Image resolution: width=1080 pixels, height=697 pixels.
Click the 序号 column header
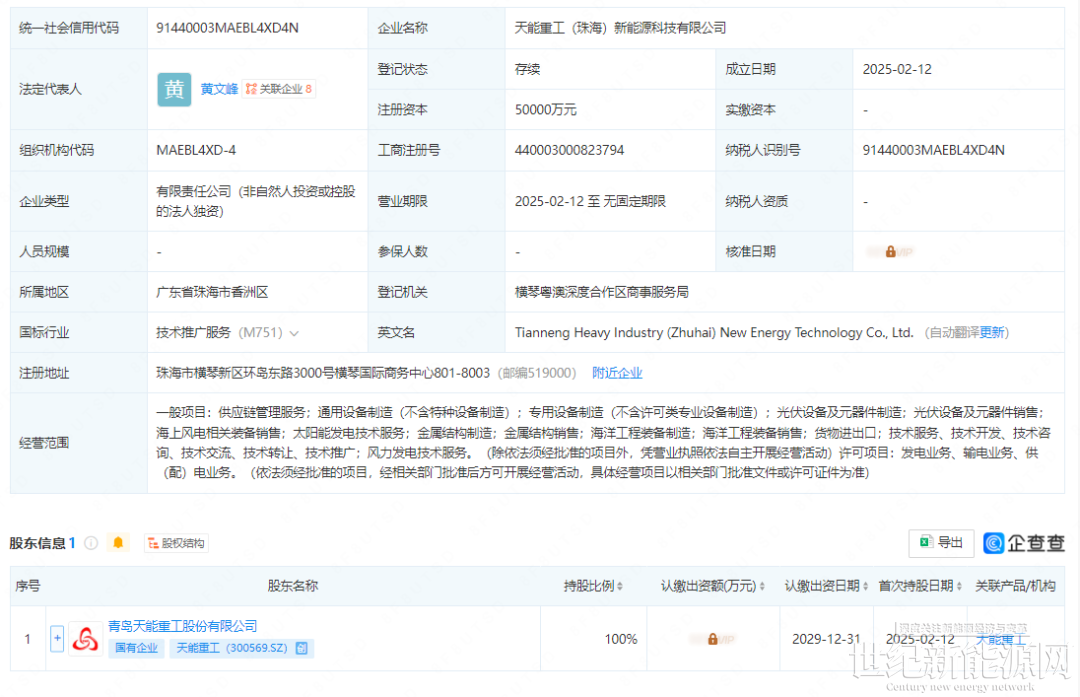point(28,586)
